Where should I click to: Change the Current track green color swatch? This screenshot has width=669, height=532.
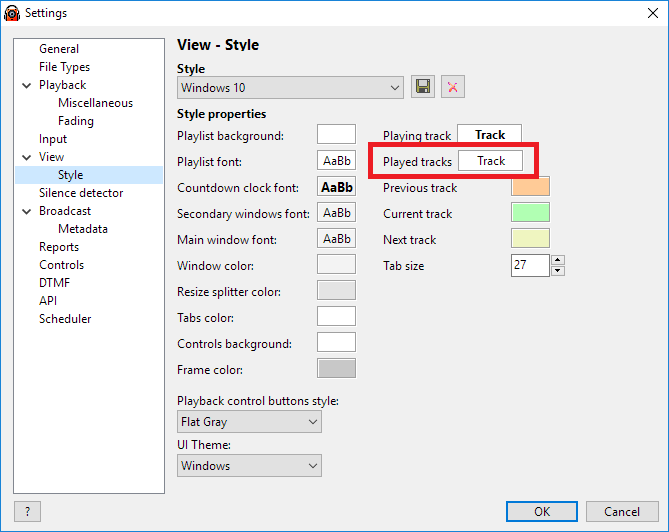click(x=530, y=212)
